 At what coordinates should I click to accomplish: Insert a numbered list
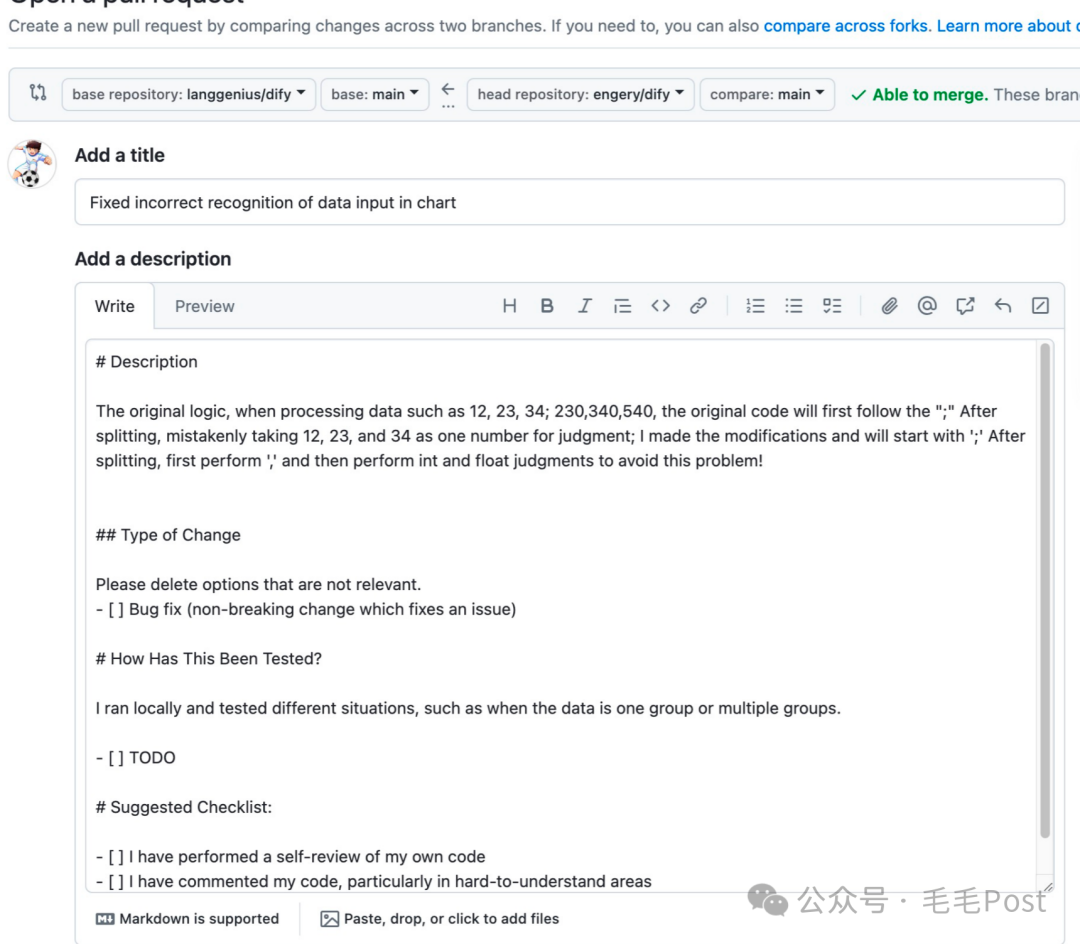[x=756, y=306]
